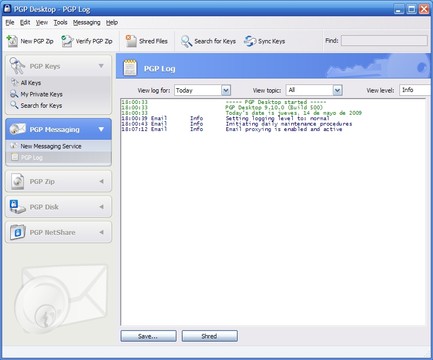The image size is (433, 360).
Task: Maximize the PGP Desktop window
Action: 412,9
